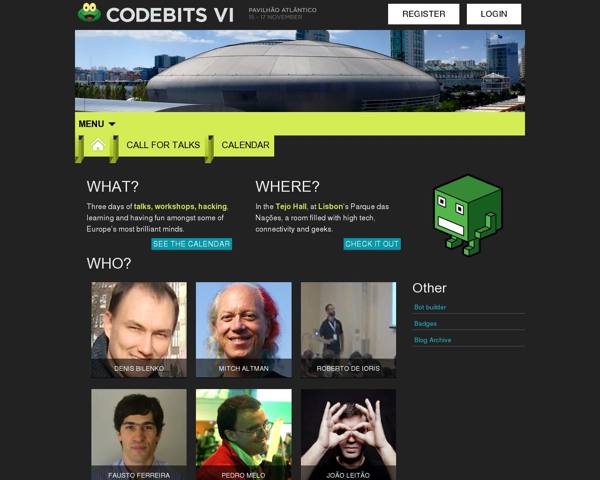Select Pedro Melo speaker photo
Screen dimensions: 600x480
(x=244, y=434)
